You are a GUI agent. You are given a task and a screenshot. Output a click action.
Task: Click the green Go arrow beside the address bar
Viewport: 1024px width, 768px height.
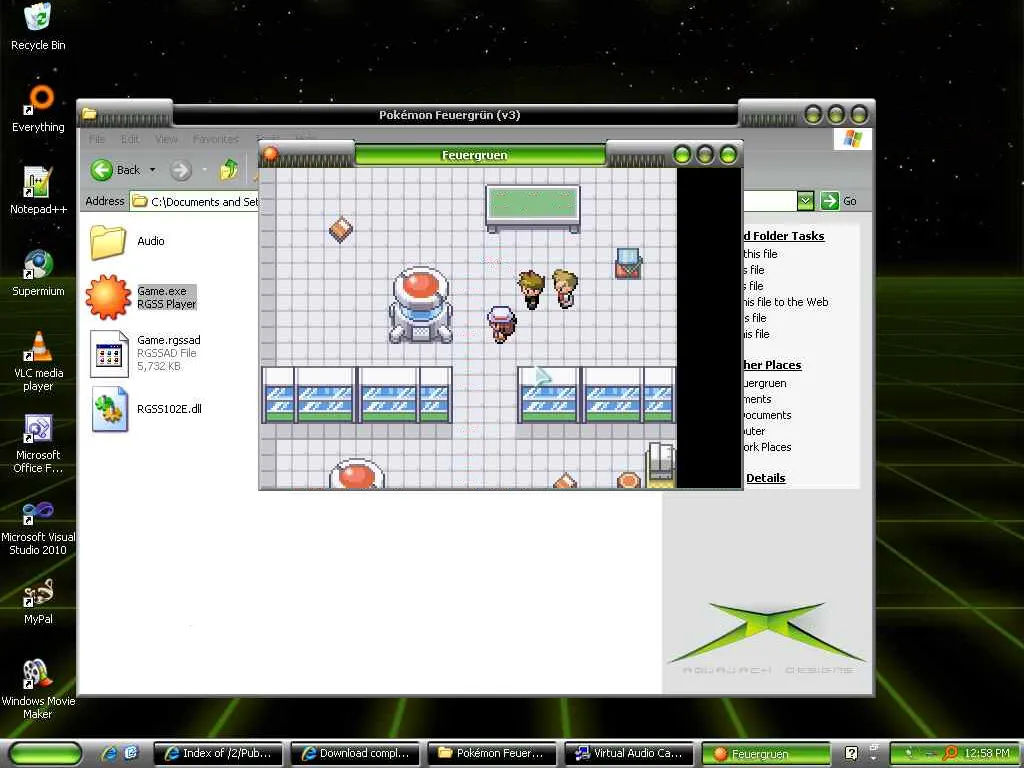coord(829,201)
